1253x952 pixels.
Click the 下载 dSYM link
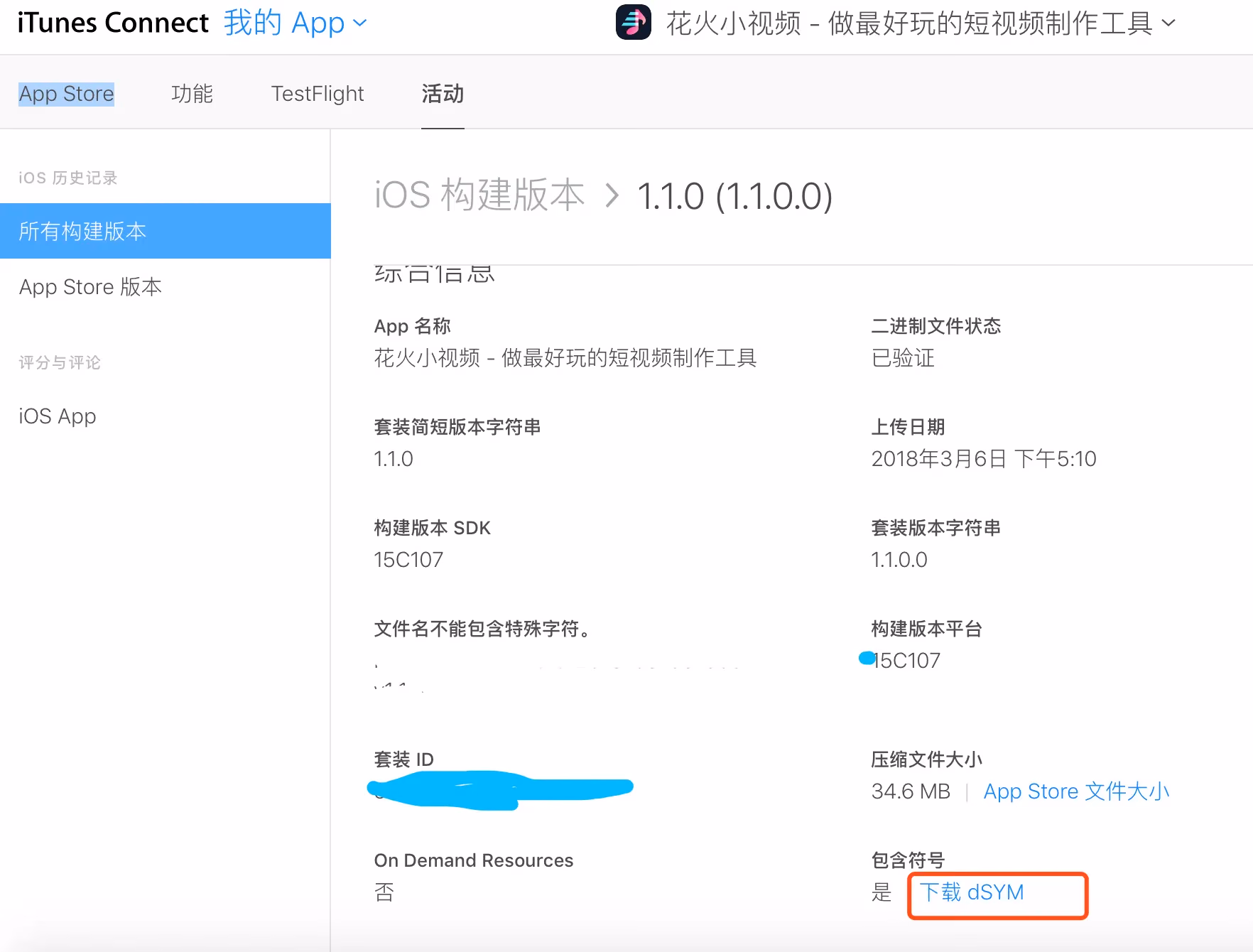972,892
